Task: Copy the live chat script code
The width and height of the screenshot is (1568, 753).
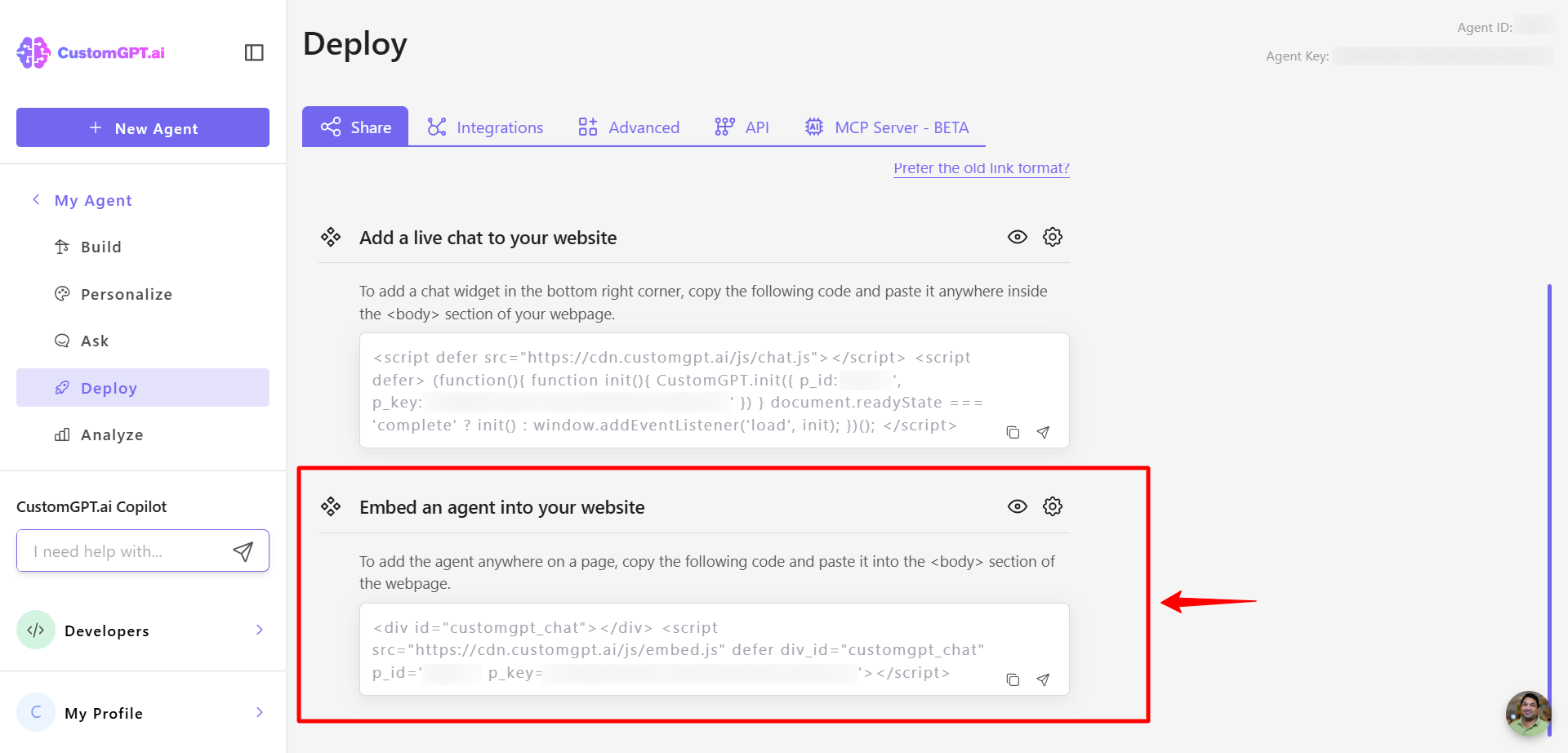Action: point(1013,432)
